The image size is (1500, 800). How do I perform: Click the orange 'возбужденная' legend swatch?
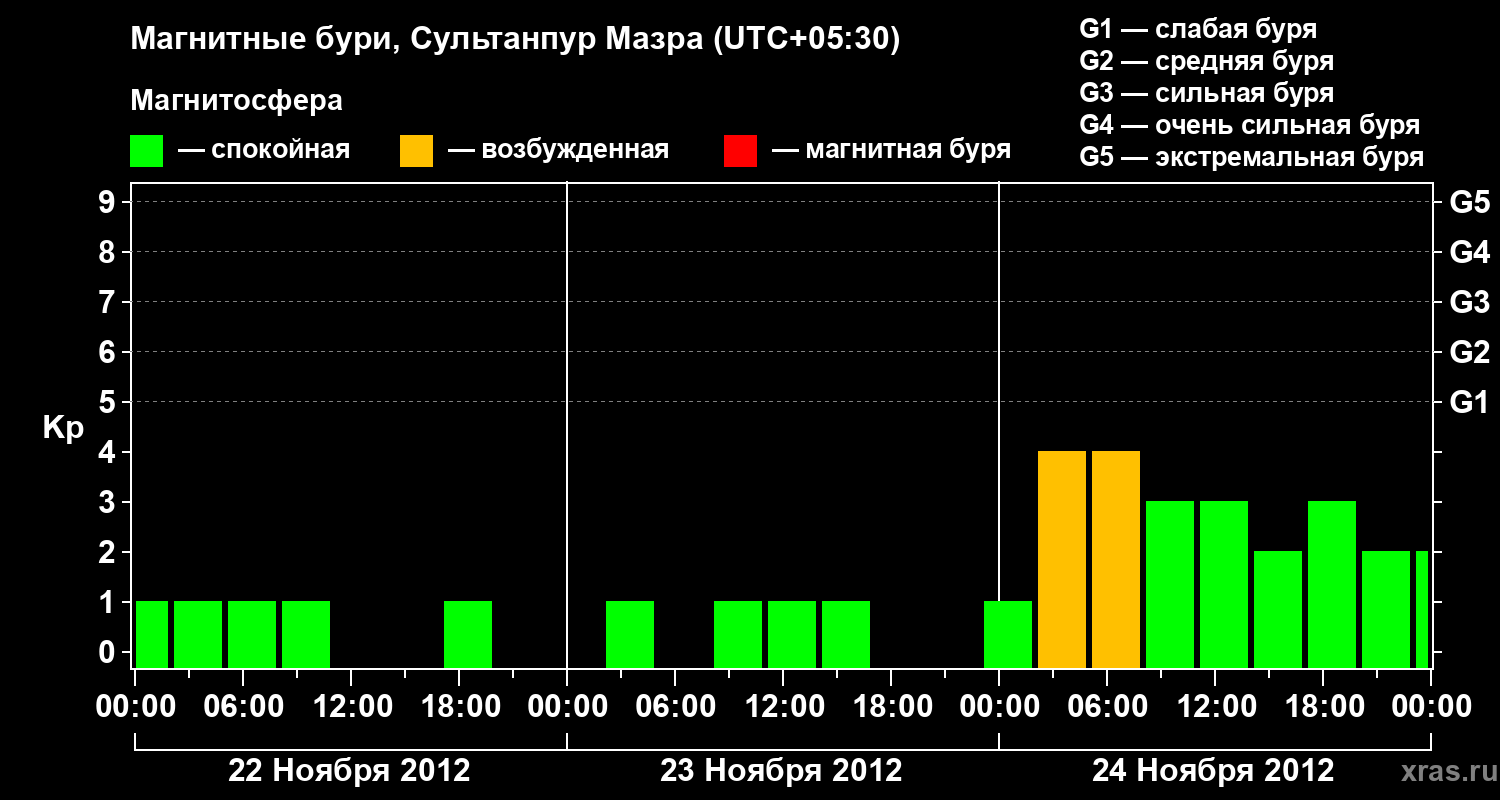pos(417,151)
